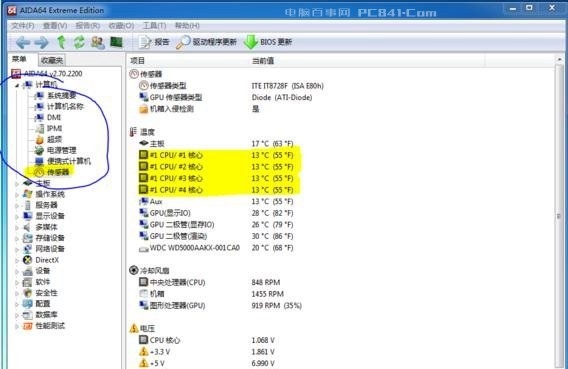The height and width of the screenshot is (369, 568).
Task: Select IPMI in the tree
Action: [x=54, y=128]
